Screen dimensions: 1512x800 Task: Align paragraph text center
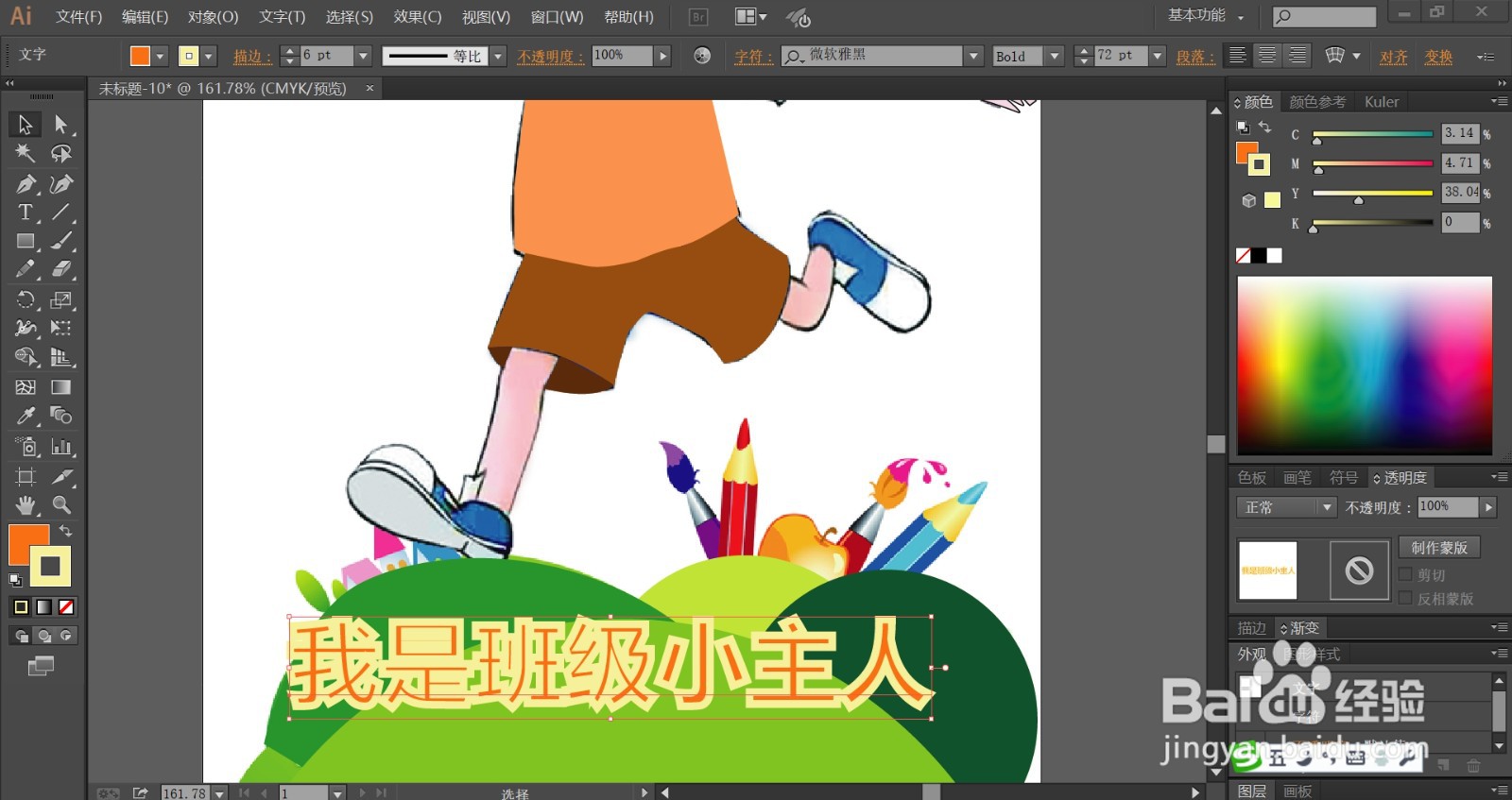point(1267,56)
